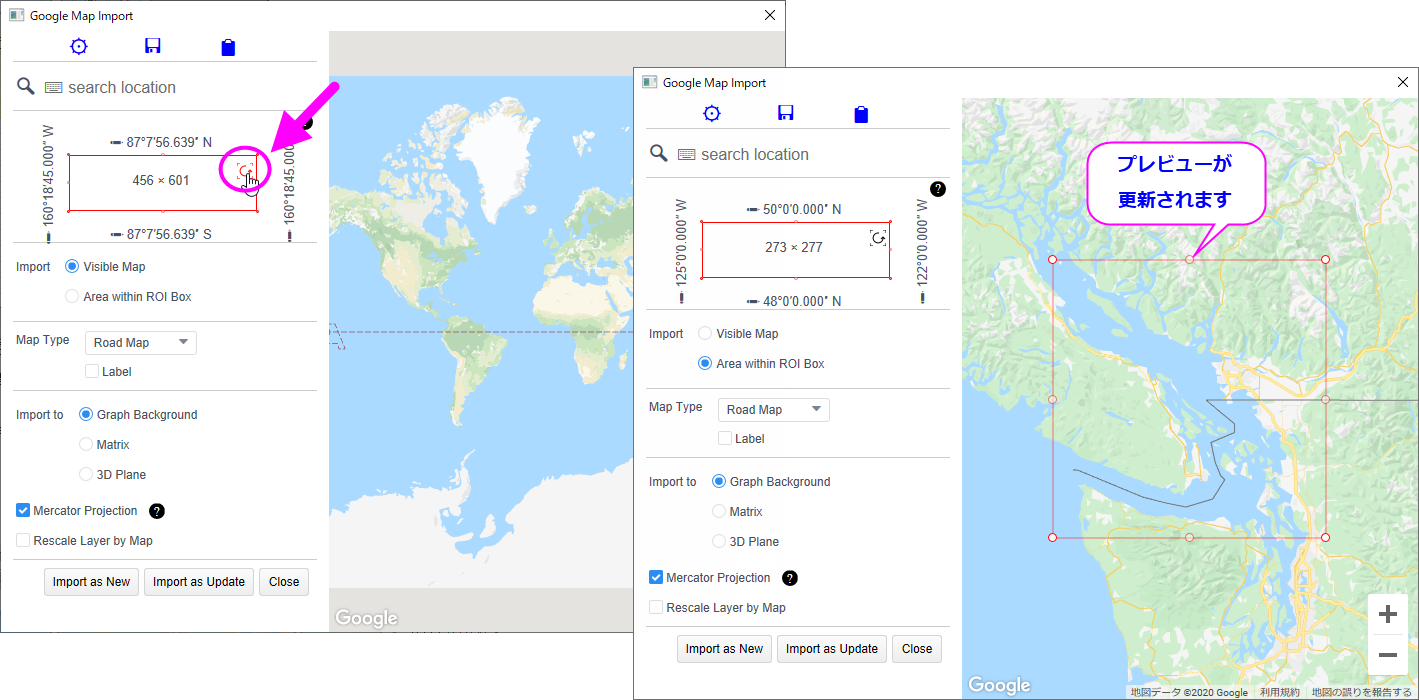Click 273 × 277 size text in right window
1419x700 pixels.
click(794, 247)
